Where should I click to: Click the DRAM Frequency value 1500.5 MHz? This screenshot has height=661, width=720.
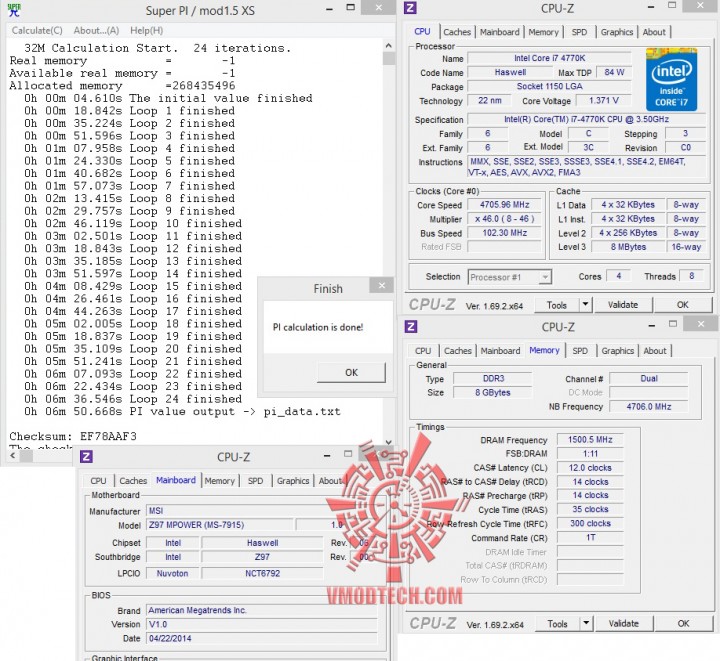pyautogui.click(x=590, y=440)
